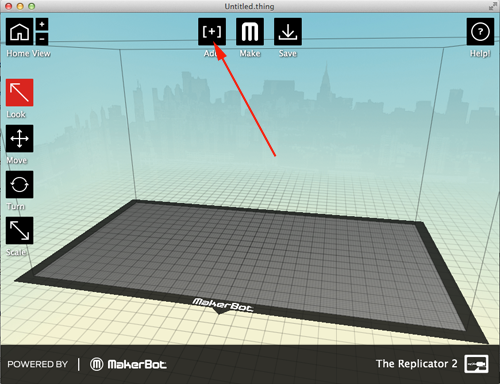Click the MakerBot logo on build plate
This screenshot has height=384, width=500.
(x=222, y=305)
